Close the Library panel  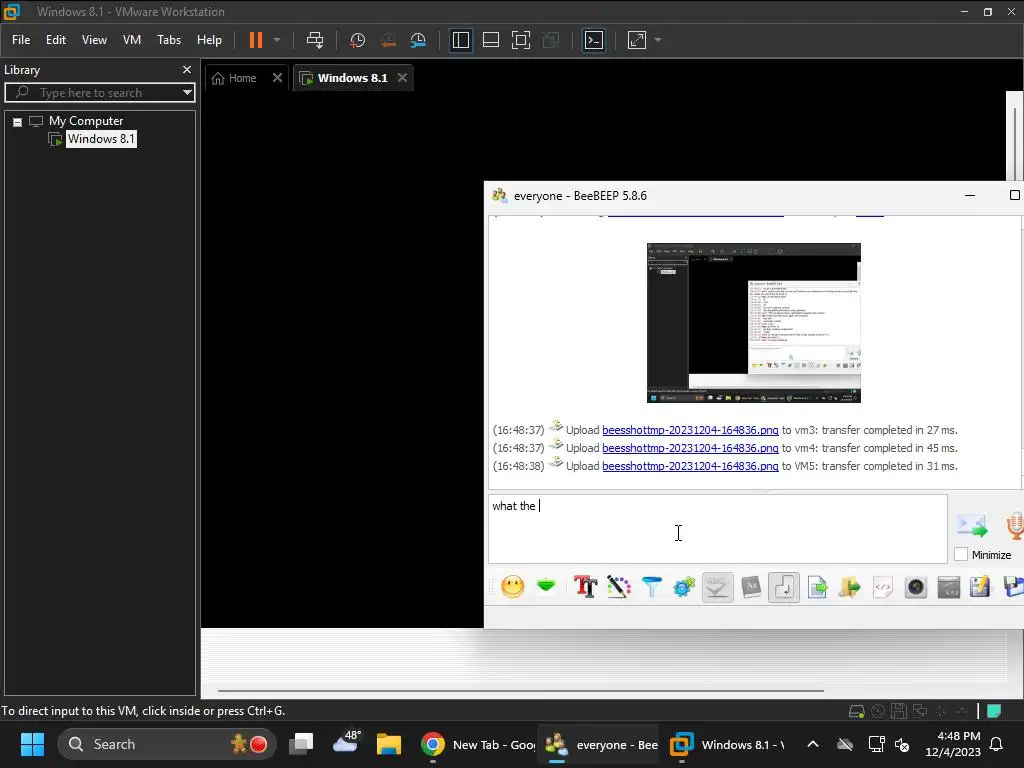tap(187, 69)
